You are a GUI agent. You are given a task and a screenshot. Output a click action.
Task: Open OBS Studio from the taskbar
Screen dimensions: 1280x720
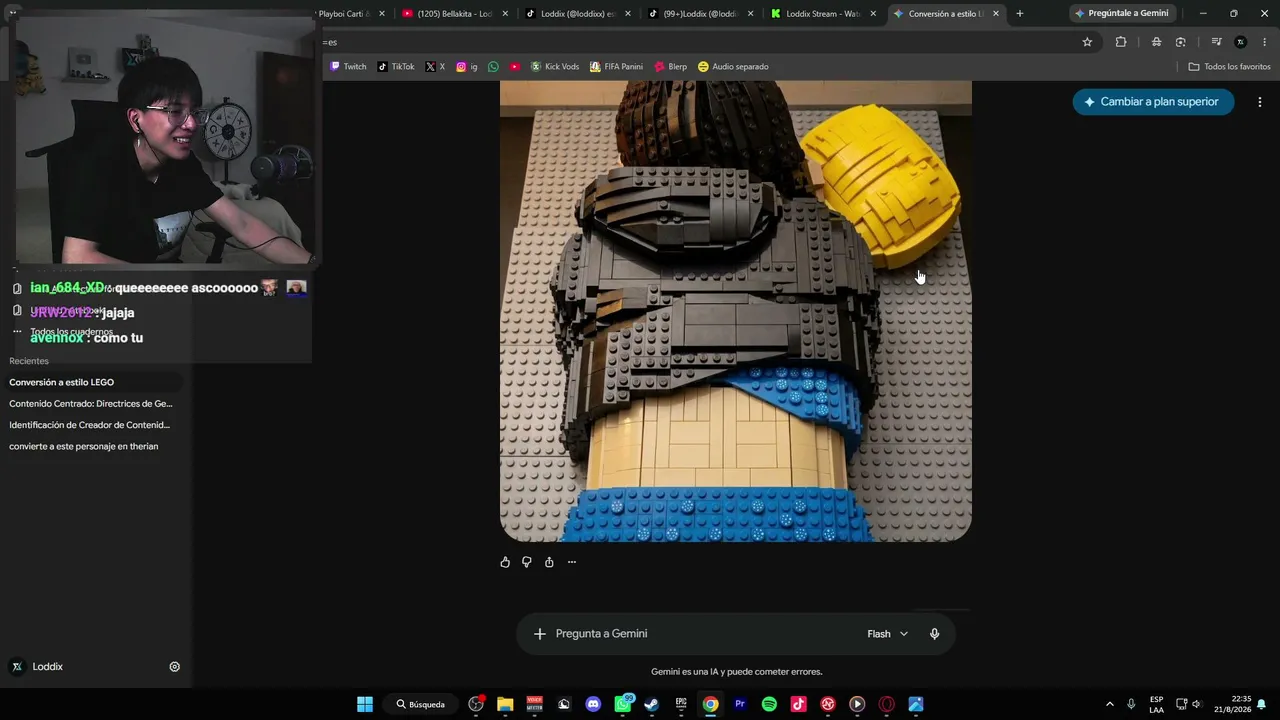[476, 704]
